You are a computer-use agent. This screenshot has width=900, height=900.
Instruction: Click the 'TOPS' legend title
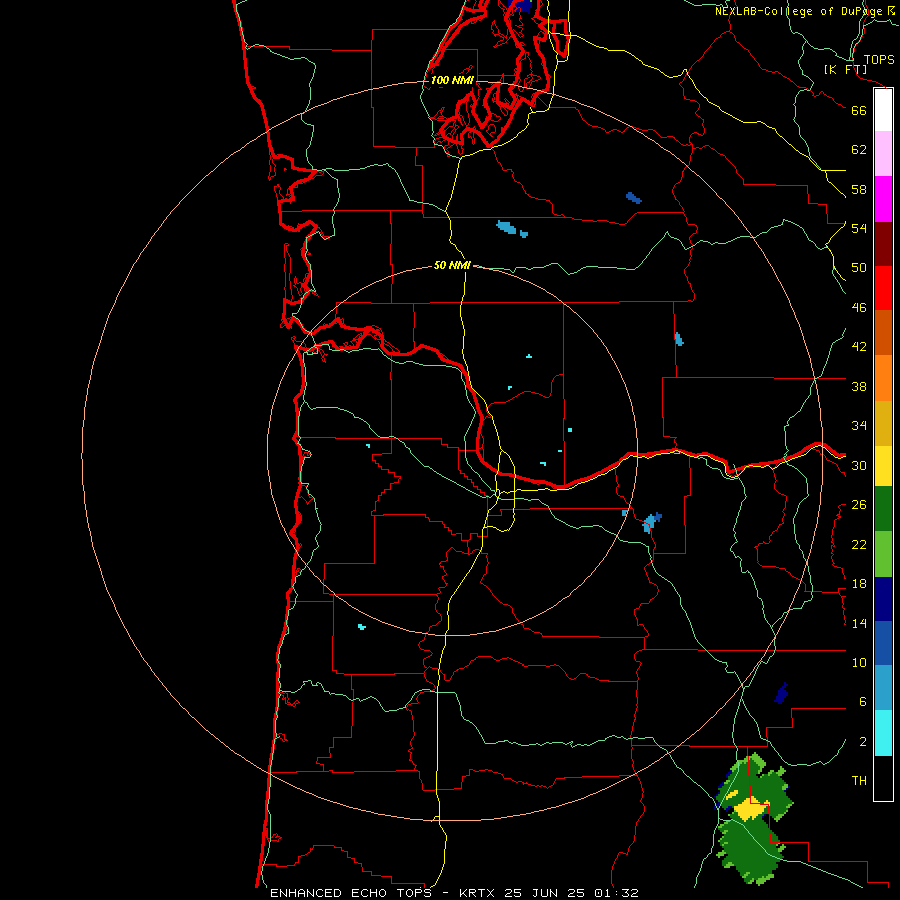879,60
